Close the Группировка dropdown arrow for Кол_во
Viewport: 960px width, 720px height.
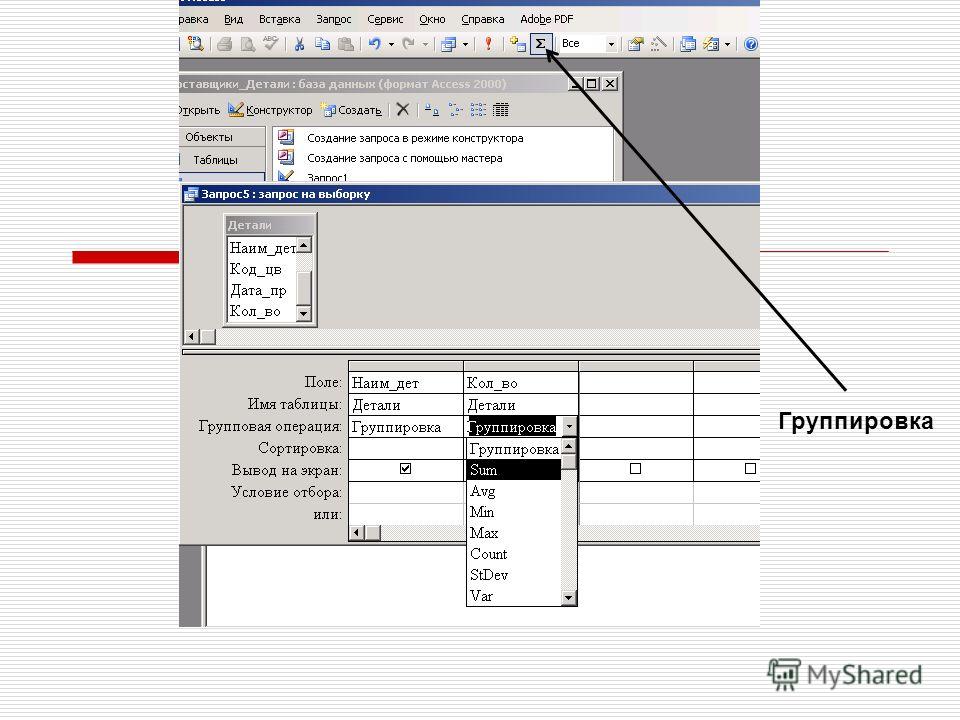pyautogui.click(x=569, y=426)
